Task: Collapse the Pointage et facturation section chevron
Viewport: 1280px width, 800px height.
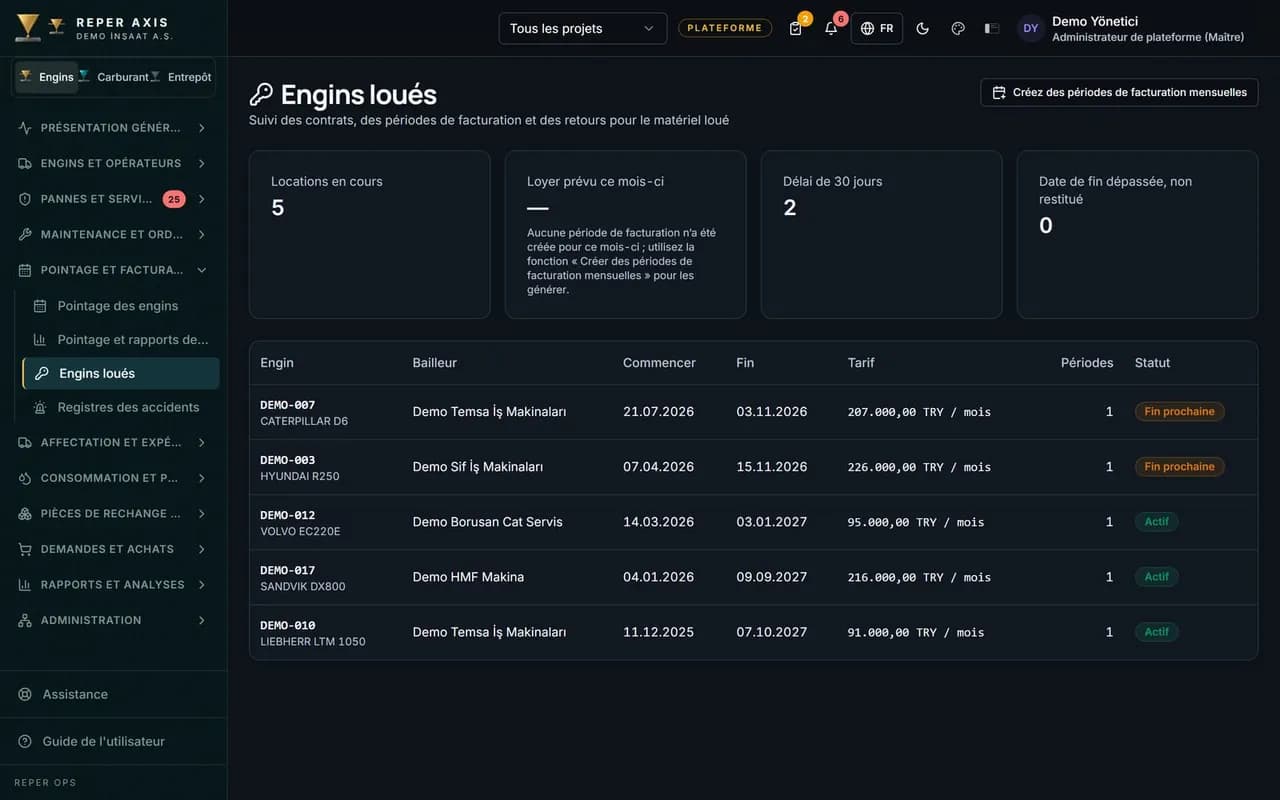Action: (202, 270)
